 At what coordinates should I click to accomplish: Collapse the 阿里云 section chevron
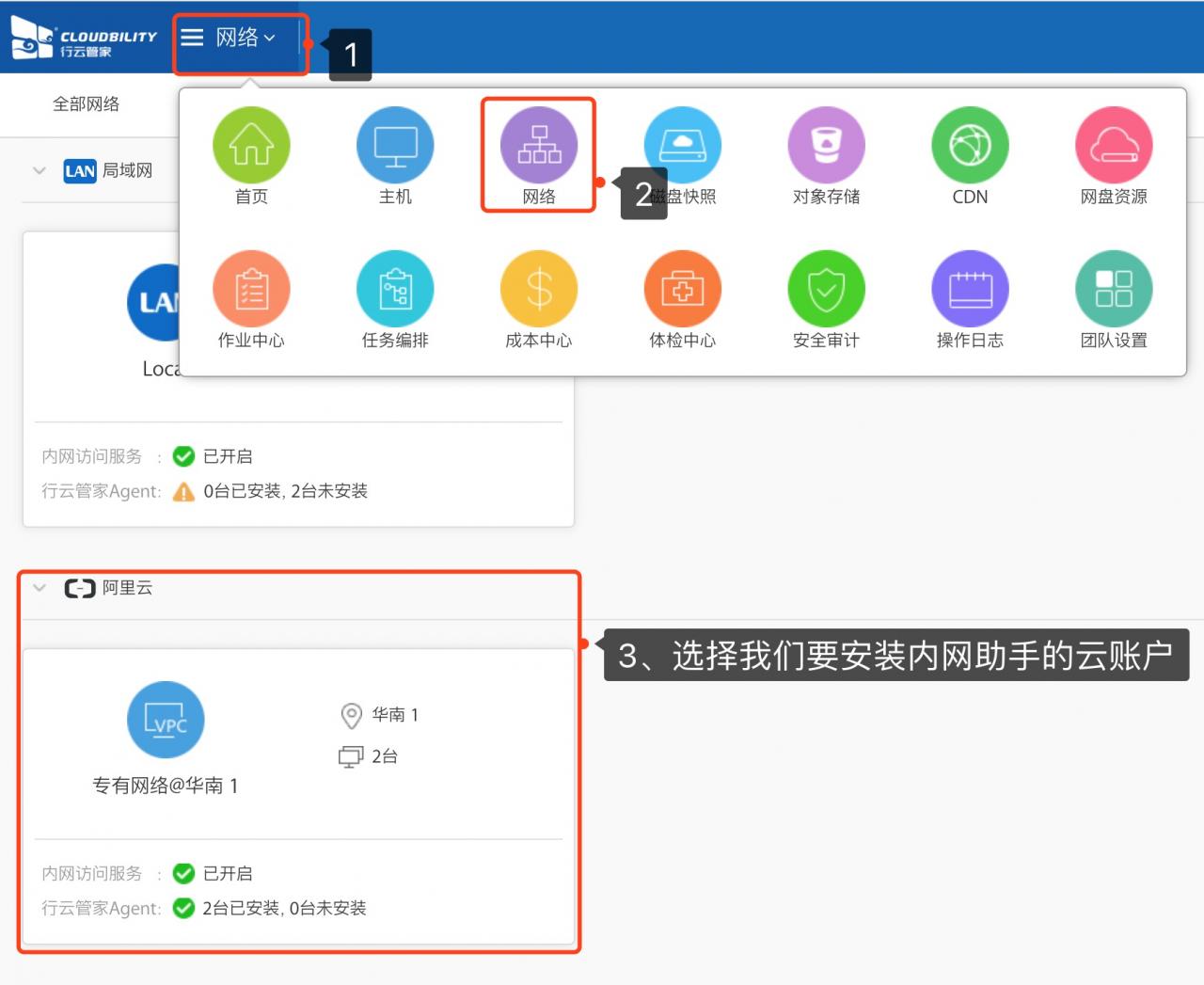40,588
